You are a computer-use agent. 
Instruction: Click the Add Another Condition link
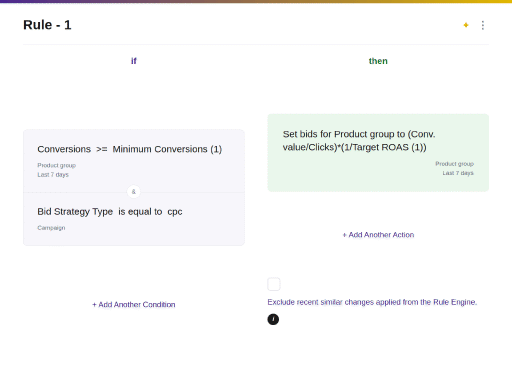[134, 304]
